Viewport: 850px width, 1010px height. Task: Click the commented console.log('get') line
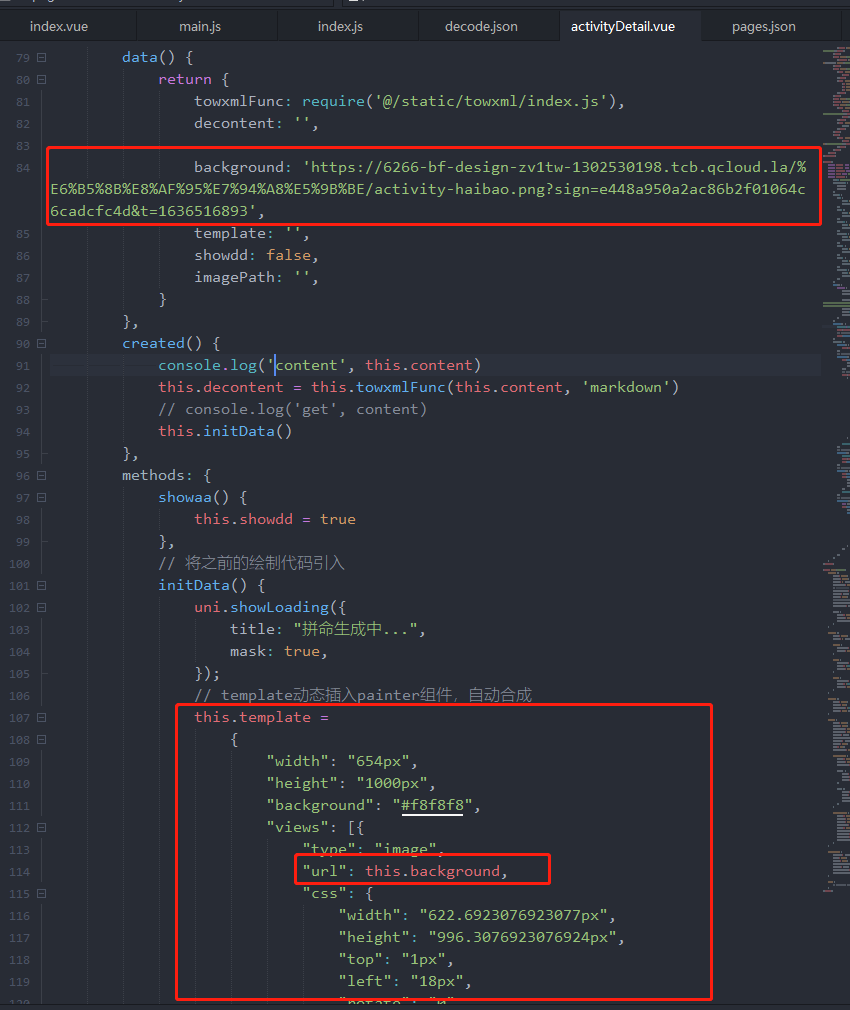[292, 409]
